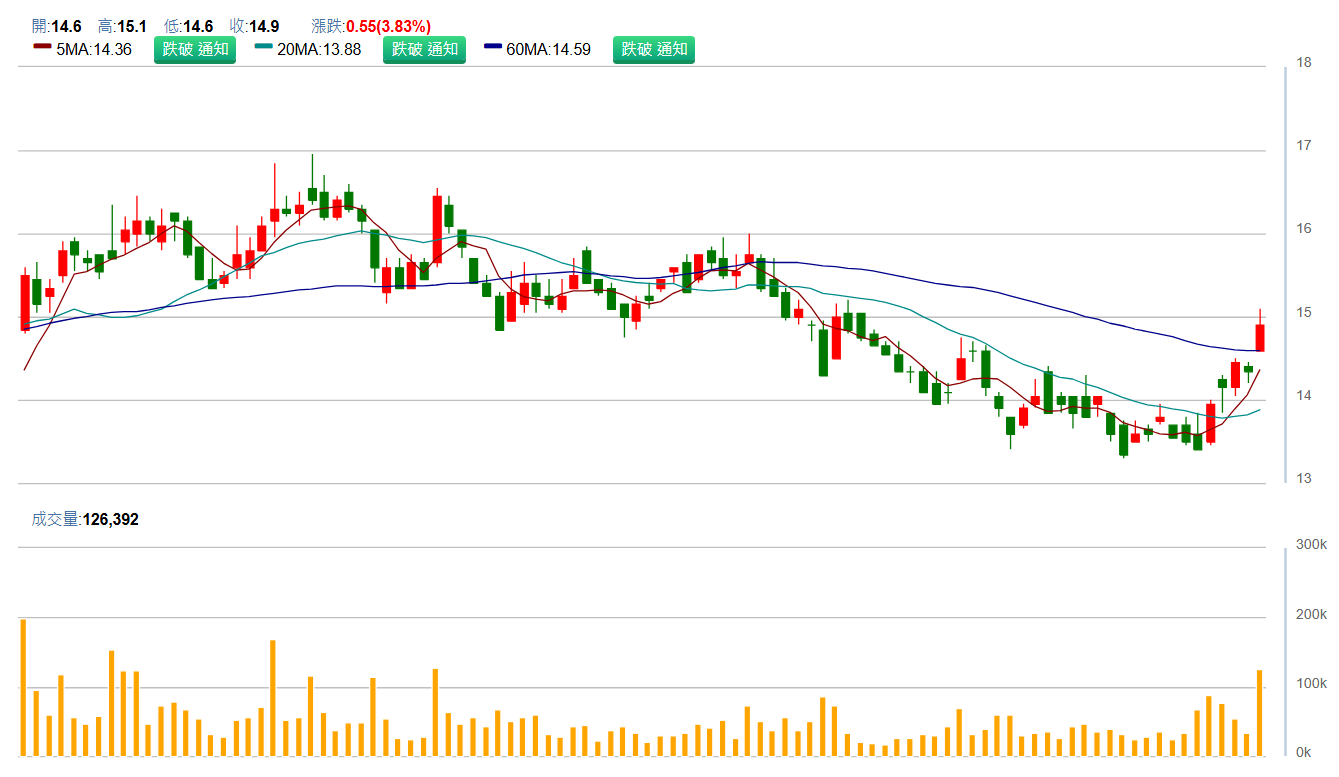Screen dimensions: 1339x777
Task: Click the 5MA dark red legend line
Action: point(42,46)
